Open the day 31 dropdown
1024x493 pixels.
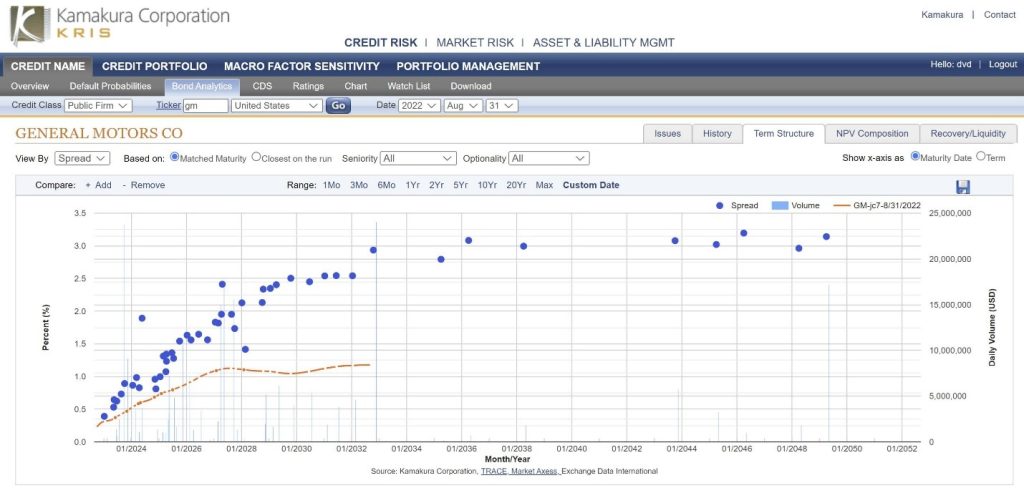pos(502,105)
